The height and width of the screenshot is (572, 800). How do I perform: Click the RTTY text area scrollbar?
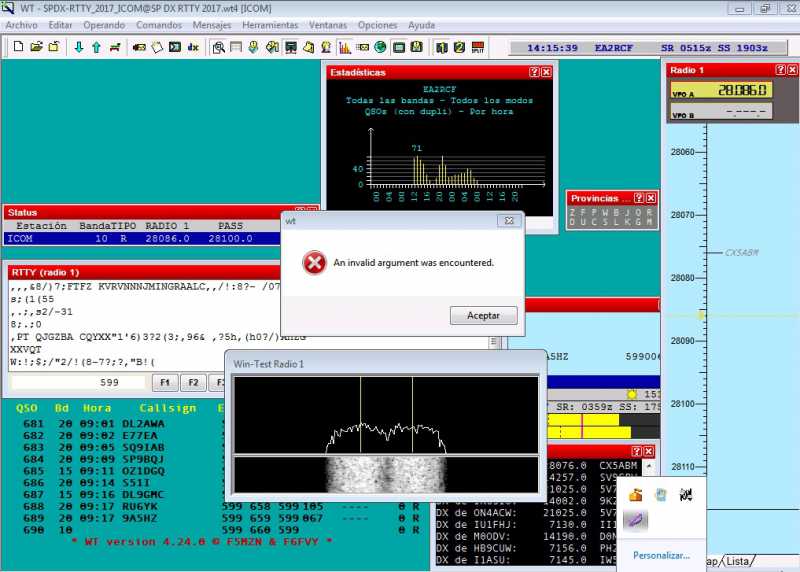[x=493, y=342]
